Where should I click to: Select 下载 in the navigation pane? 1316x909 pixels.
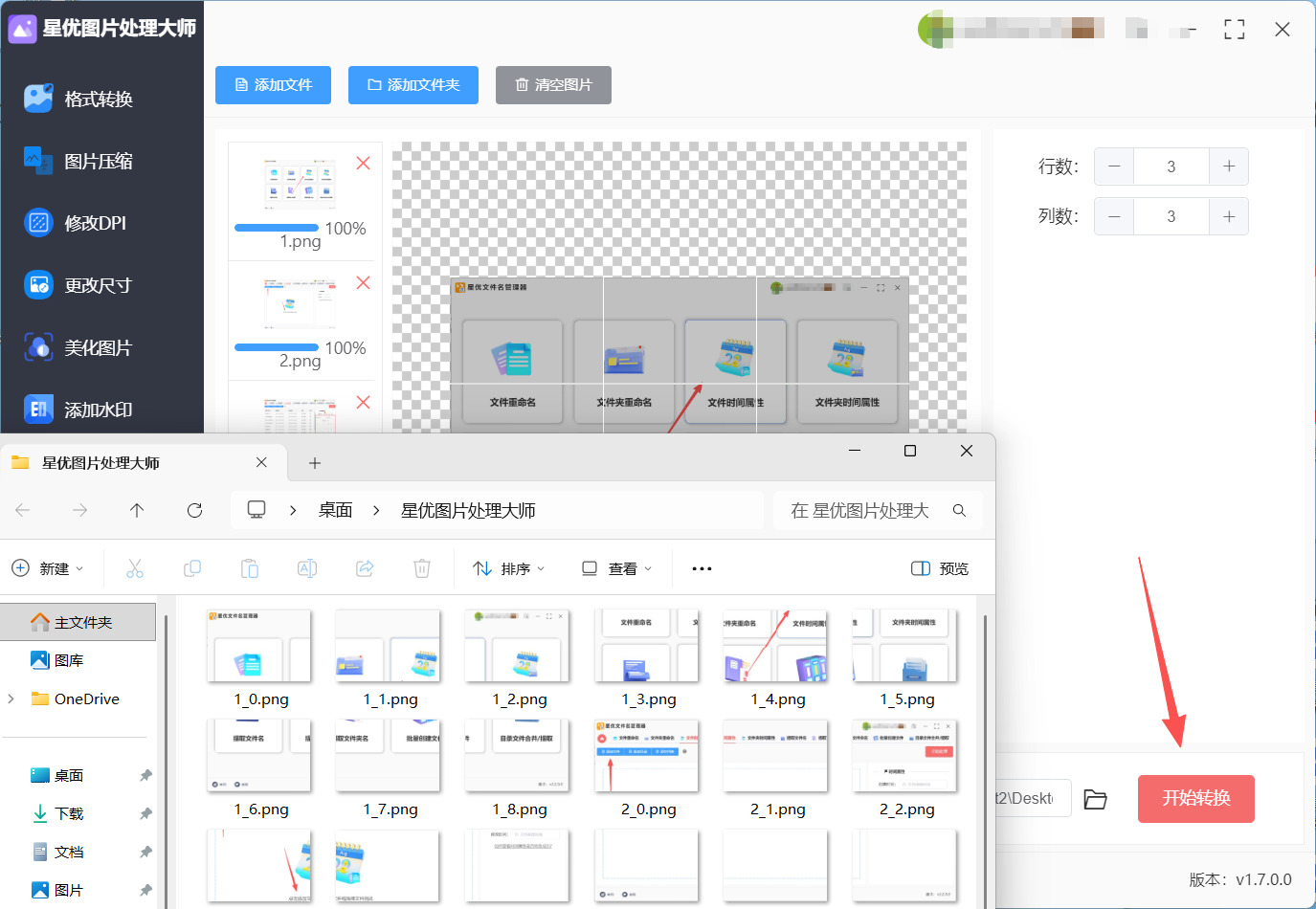tap(69, 813)
